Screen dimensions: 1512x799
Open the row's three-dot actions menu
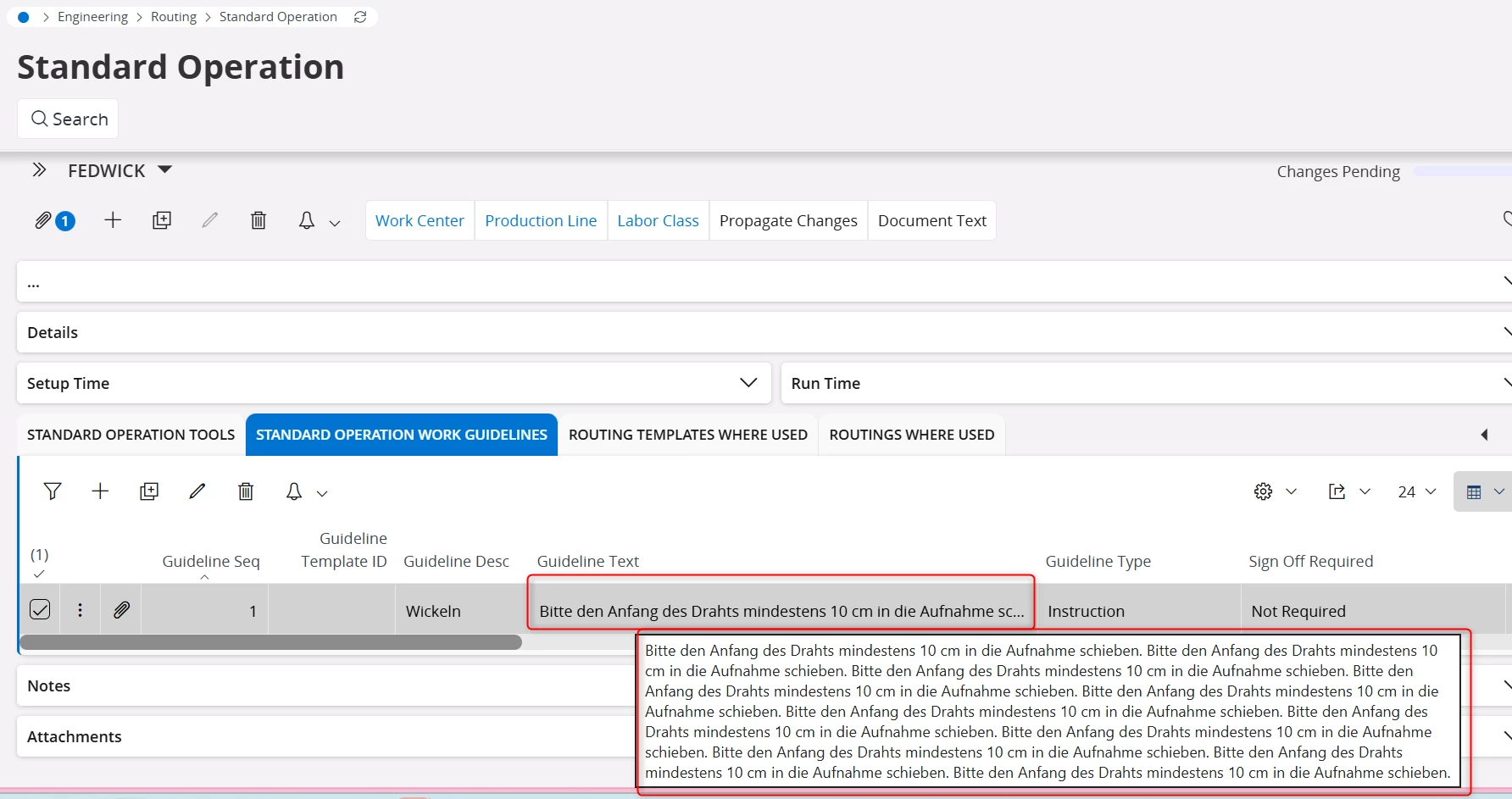coord(81,610)
